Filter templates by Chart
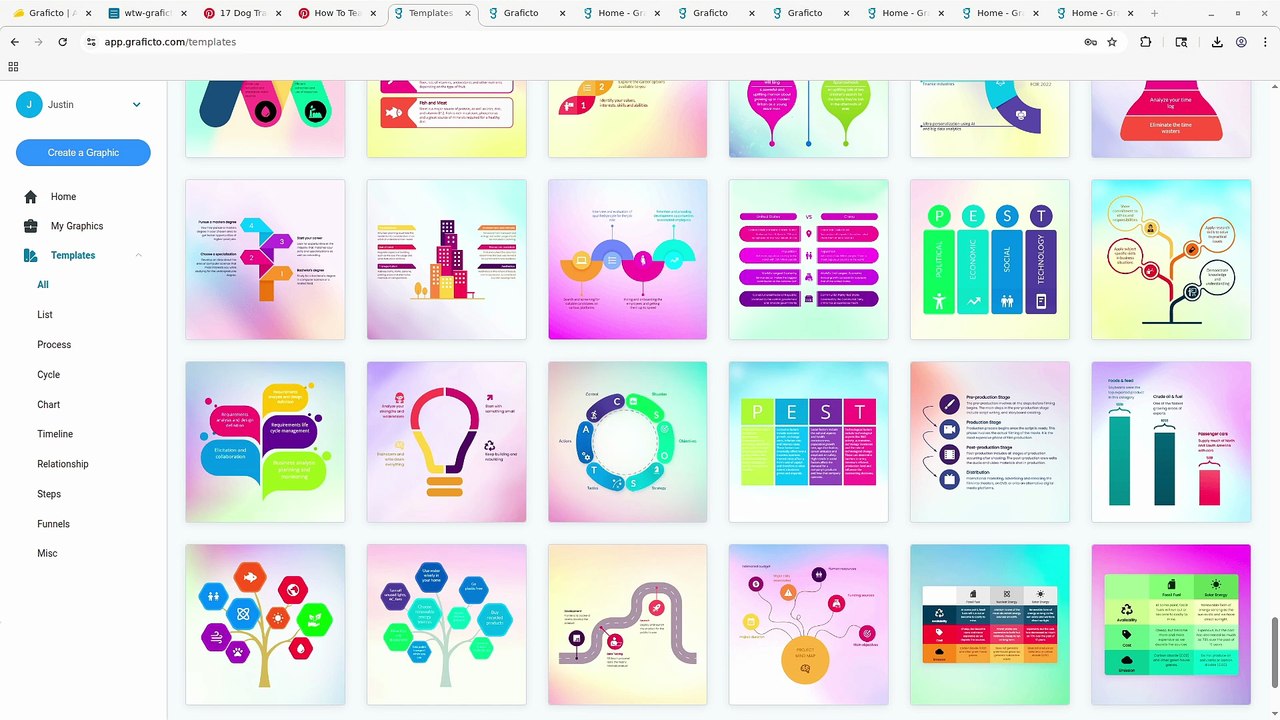The image size is (1280, 720). click(x=49, y=405)
